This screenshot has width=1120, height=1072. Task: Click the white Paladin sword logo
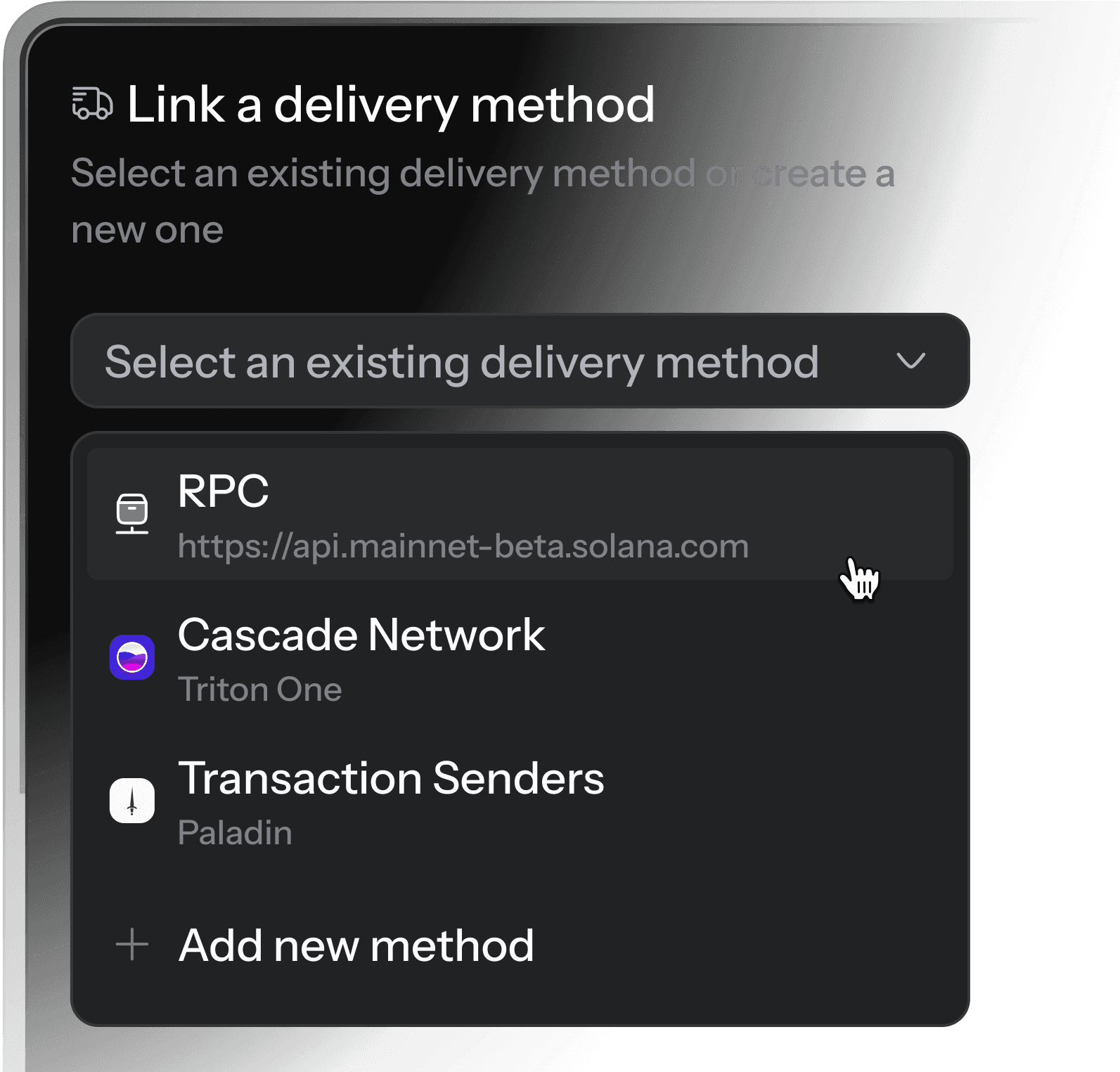click(x=132, y=801)
